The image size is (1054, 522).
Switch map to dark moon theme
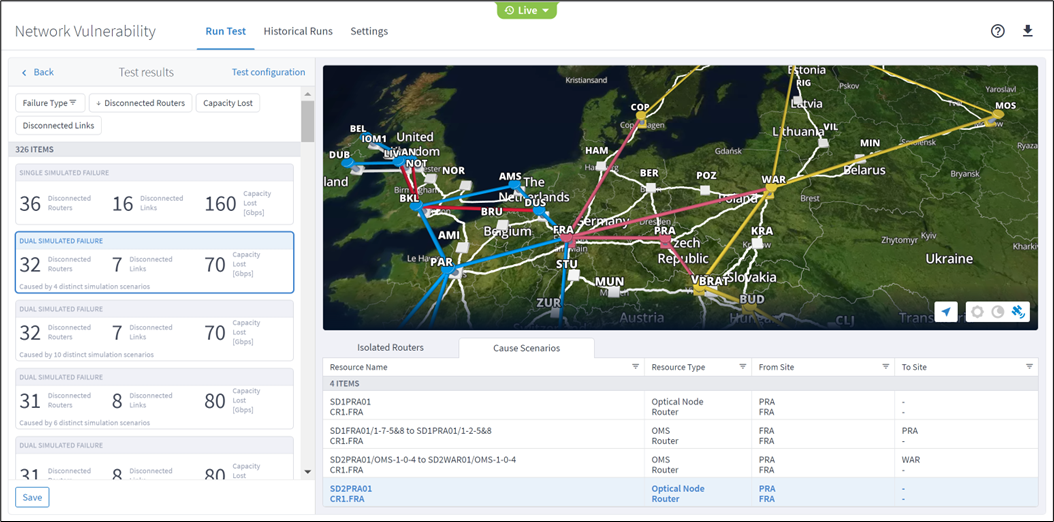tap(998, 312)
